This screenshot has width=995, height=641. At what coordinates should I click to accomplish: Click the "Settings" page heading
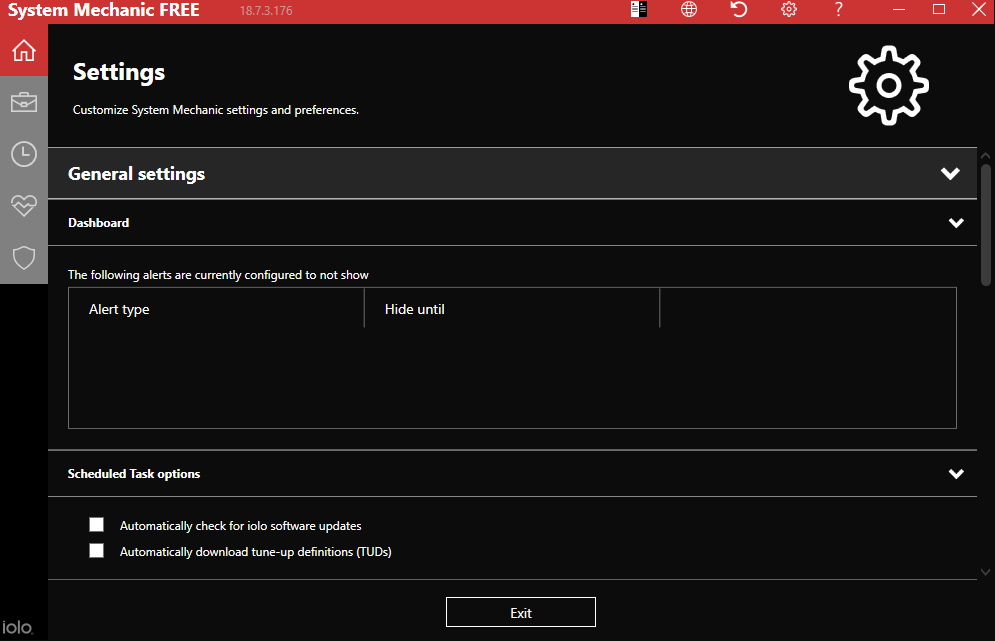(x=119, y=72)
